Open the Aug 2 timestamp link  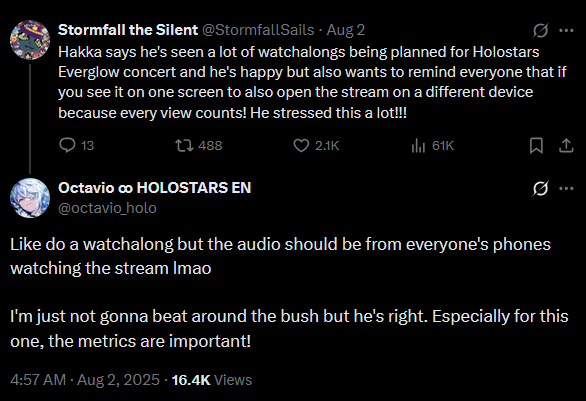tap(346, 30)
